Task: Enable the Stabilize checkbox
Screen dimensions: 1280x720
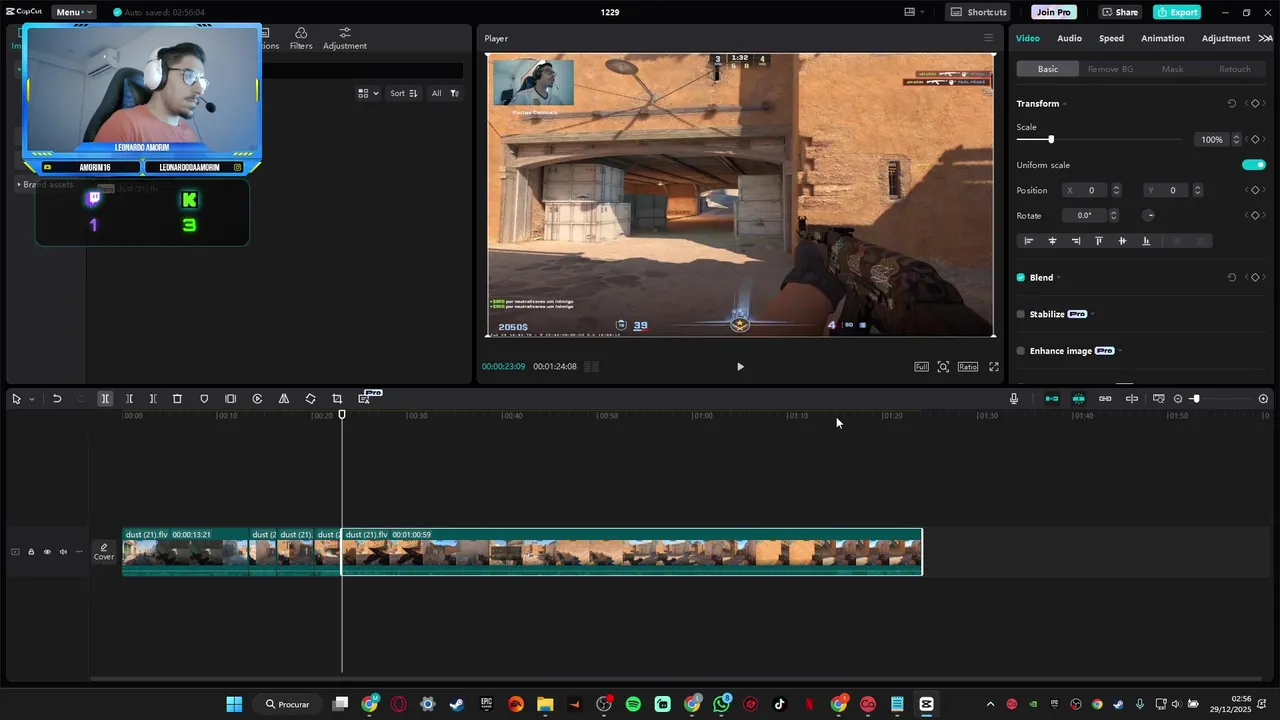Action: (x=1021, y=314)
